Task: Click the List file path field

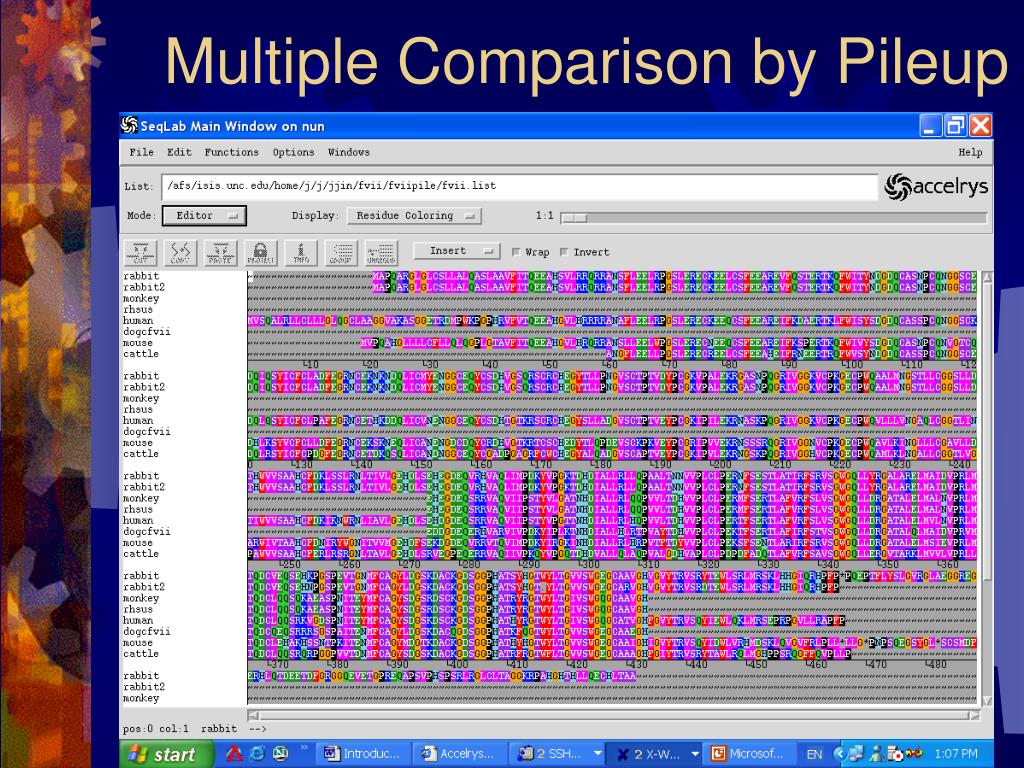Action: (x=520, y=186)
